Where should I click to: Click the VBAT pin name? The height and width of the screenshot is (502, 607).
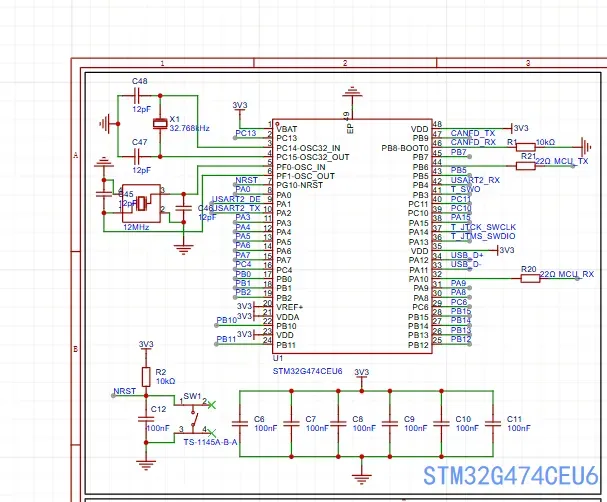[x=286, y=129]
